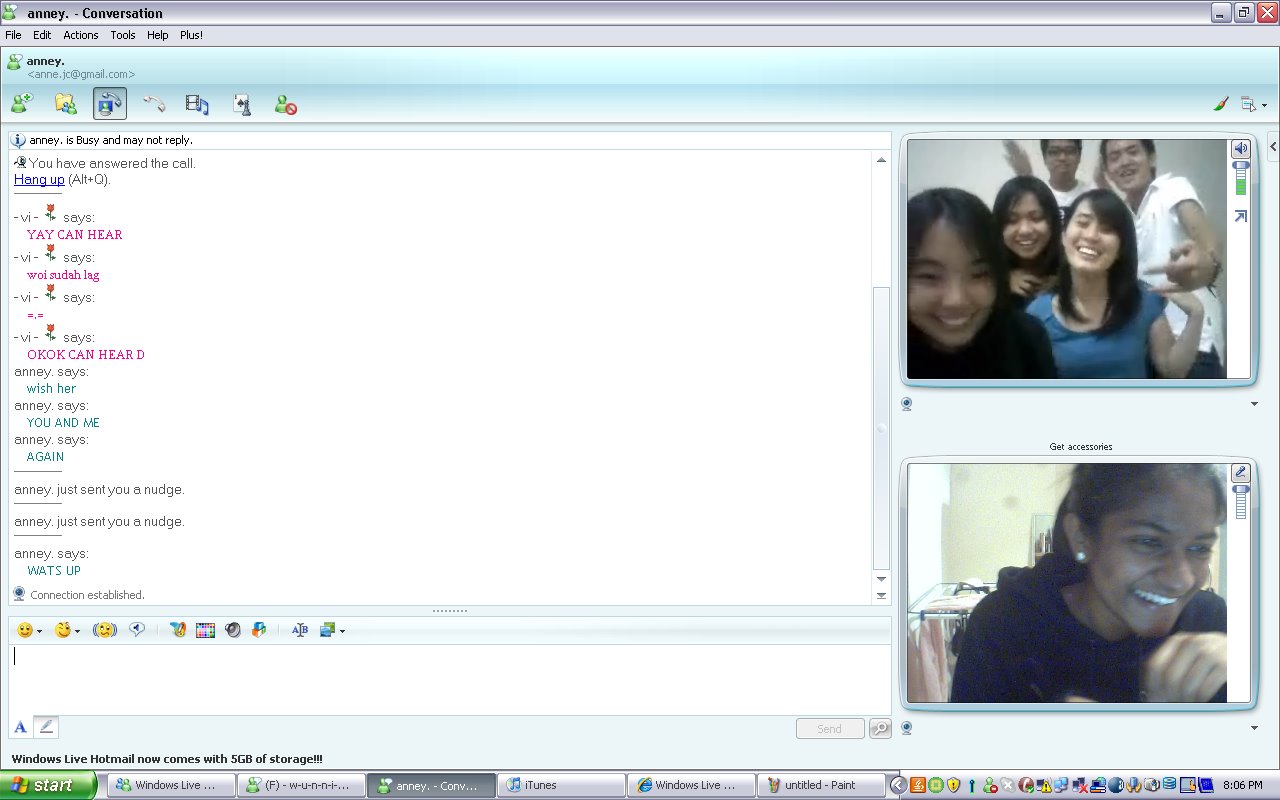This screenshot has height=800, width=1280.
Task: Expand dropdown arrow below your own webcam
Action: coord(1254,728)
